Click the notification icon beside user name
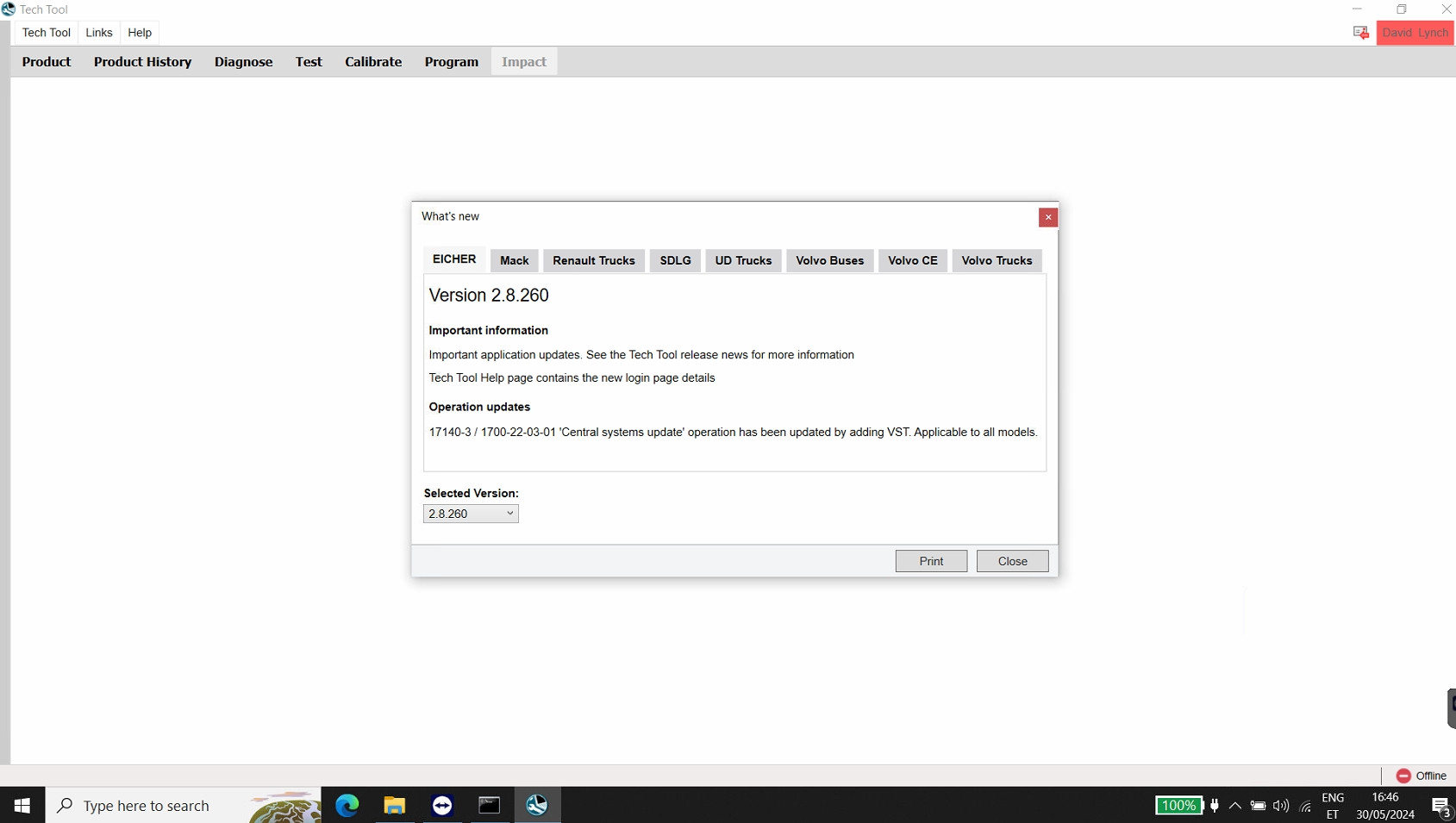The image size is (1456, 823). (1361, 33)
